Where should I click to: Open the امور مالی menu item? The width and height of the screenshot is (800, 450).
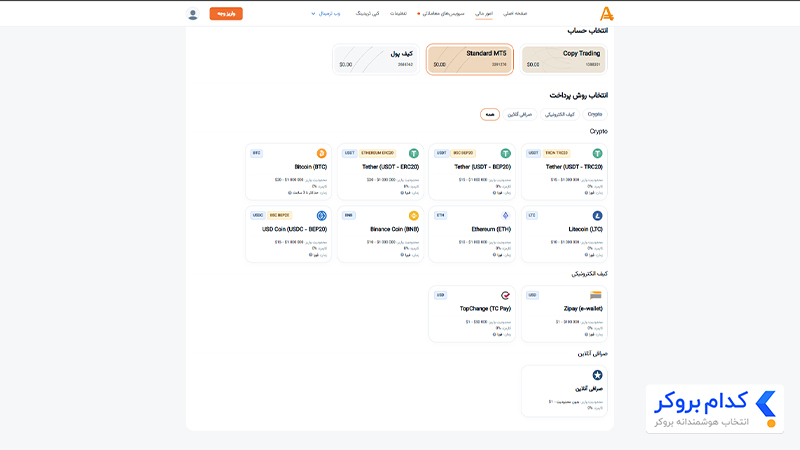pos(484,14)
